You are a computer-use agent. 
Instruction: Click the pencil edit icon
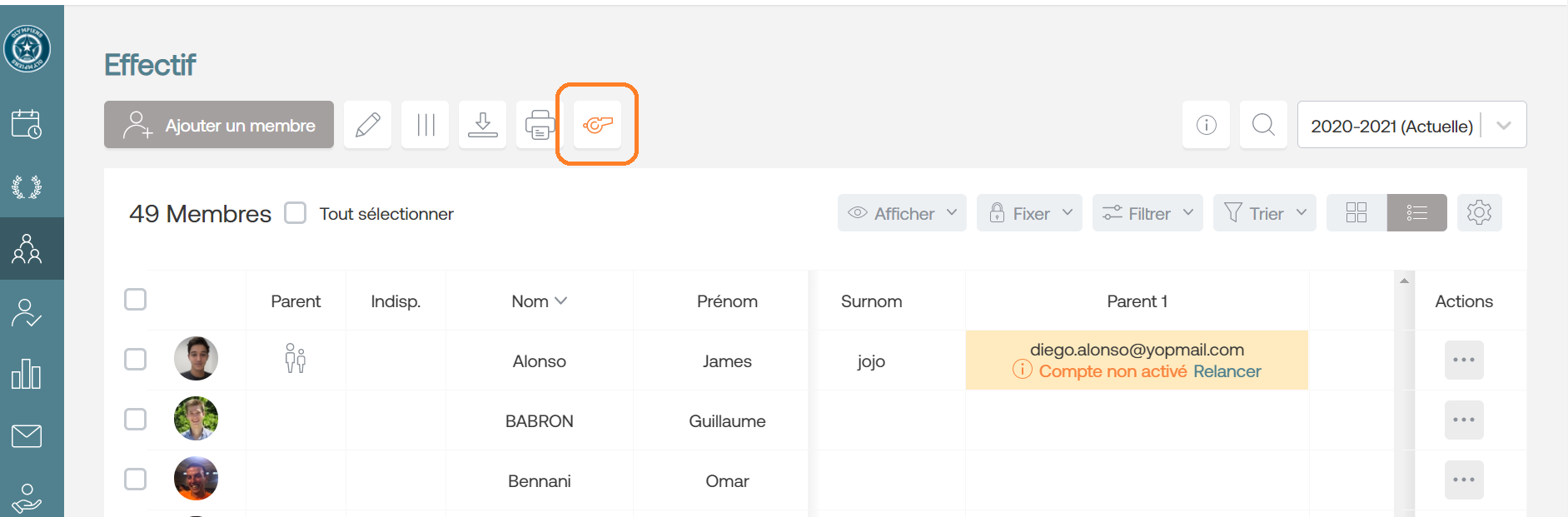click(367, 125)
